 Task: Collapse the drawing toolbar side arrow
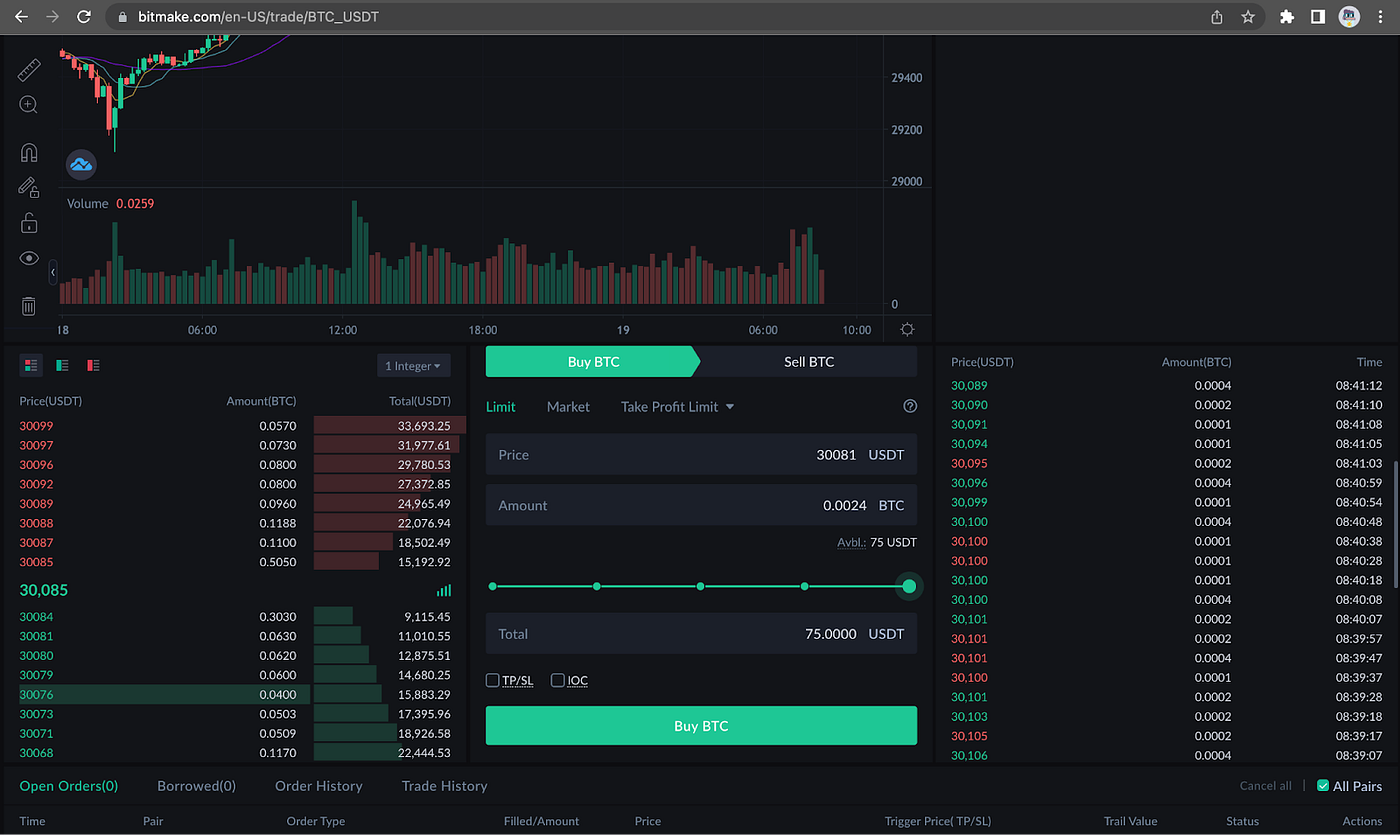click(x=53, y=272)
